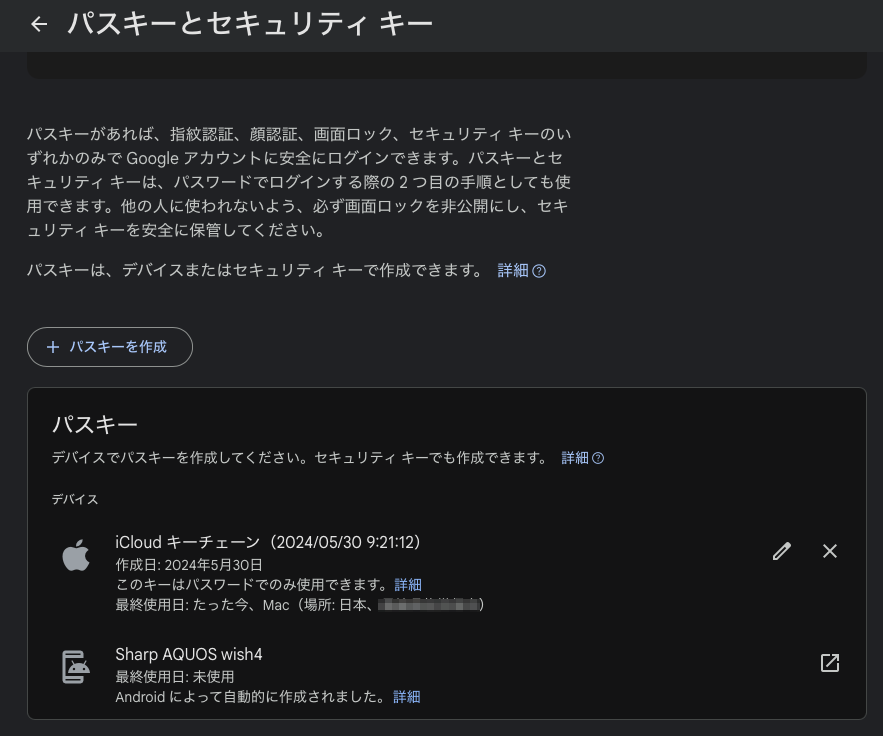Edit the iCloud キーチェーン passkey name

782,551
